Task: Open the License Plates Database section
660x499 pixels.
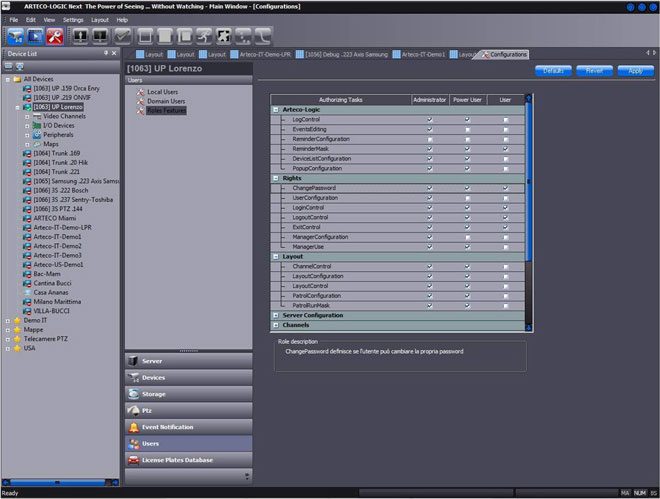Action: coord(189,460)
